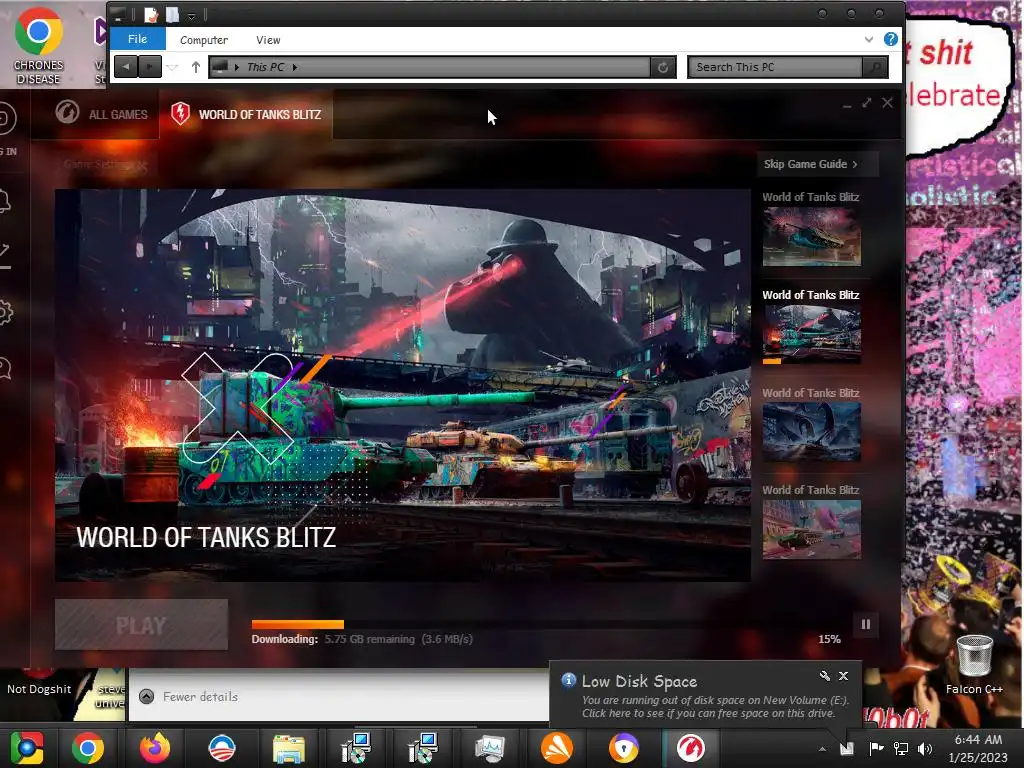Open the volume speaker tray icon
This screenshot has width=1024, height=768.
(925, 748)
